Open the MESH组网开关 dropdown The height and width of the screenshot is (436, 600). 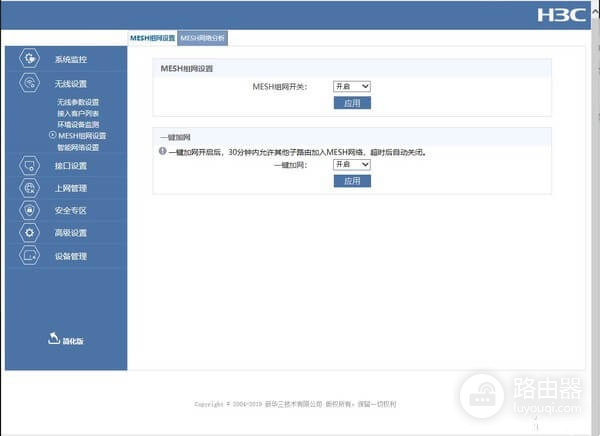[351, 87]
